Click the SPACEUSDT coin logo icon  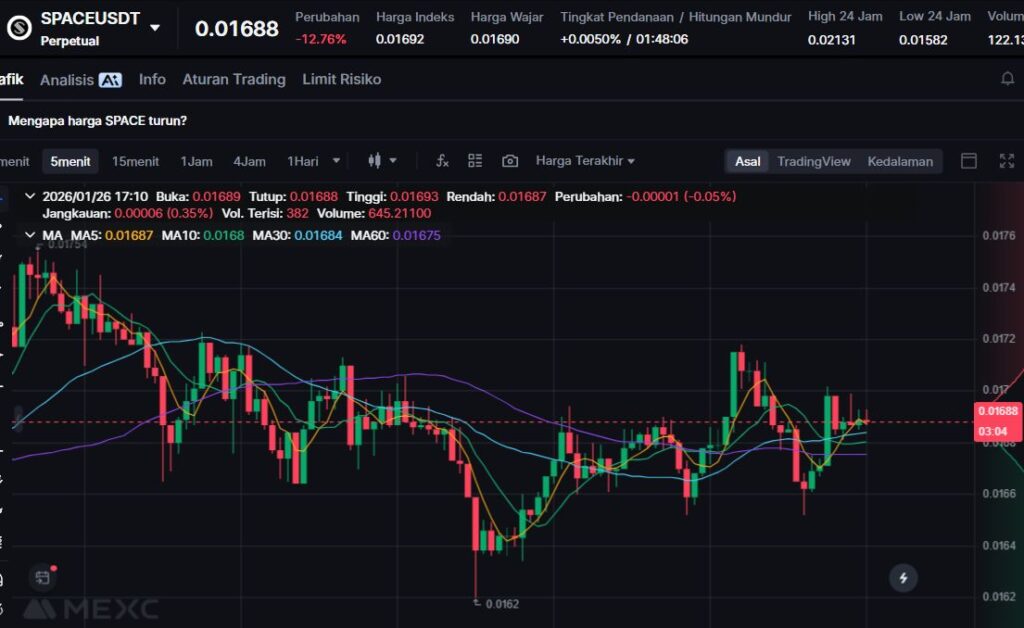[19, 28]
